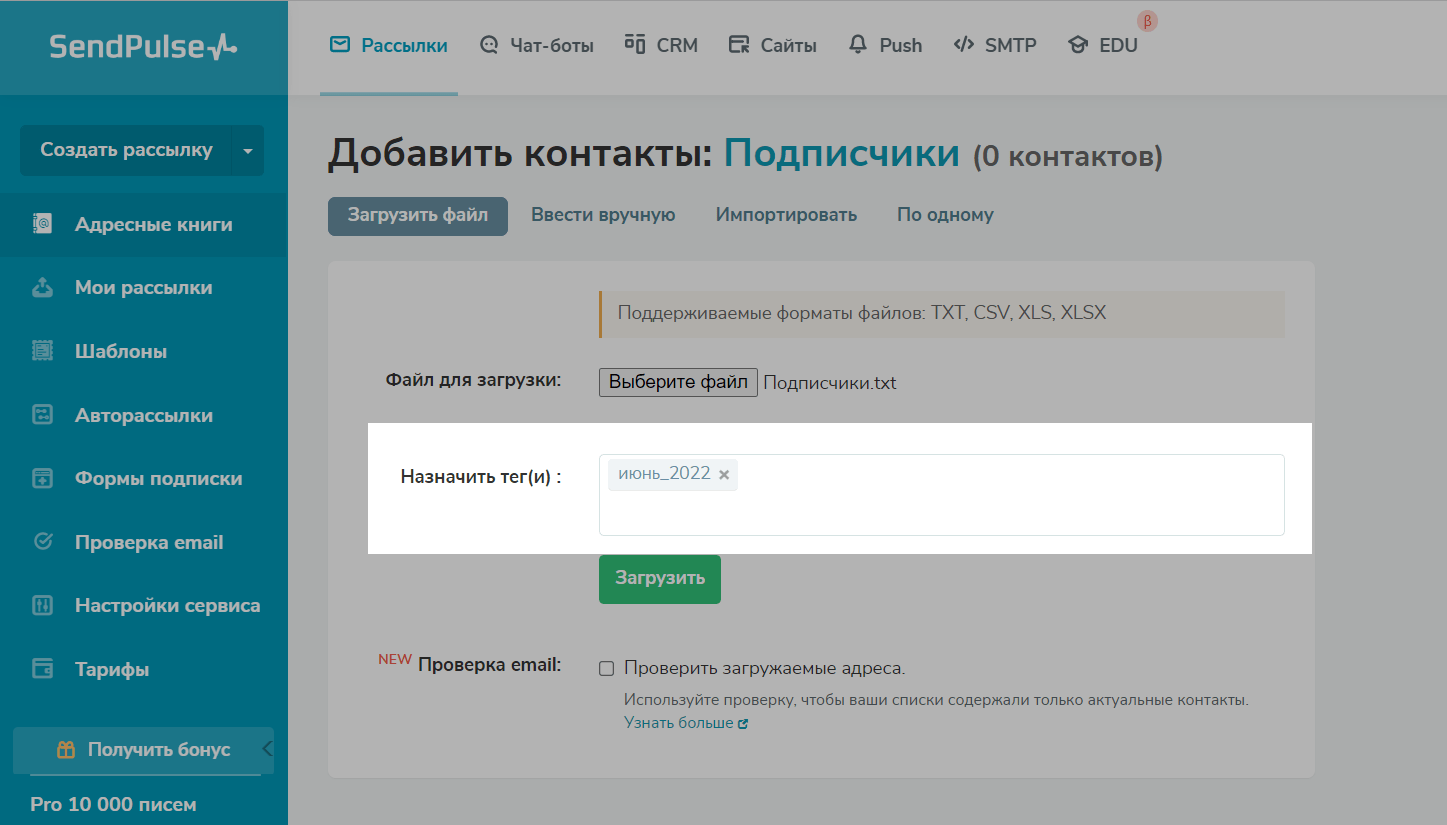
Task: Remove the 'июнь_2022' tag
Action: click(724, 475)
